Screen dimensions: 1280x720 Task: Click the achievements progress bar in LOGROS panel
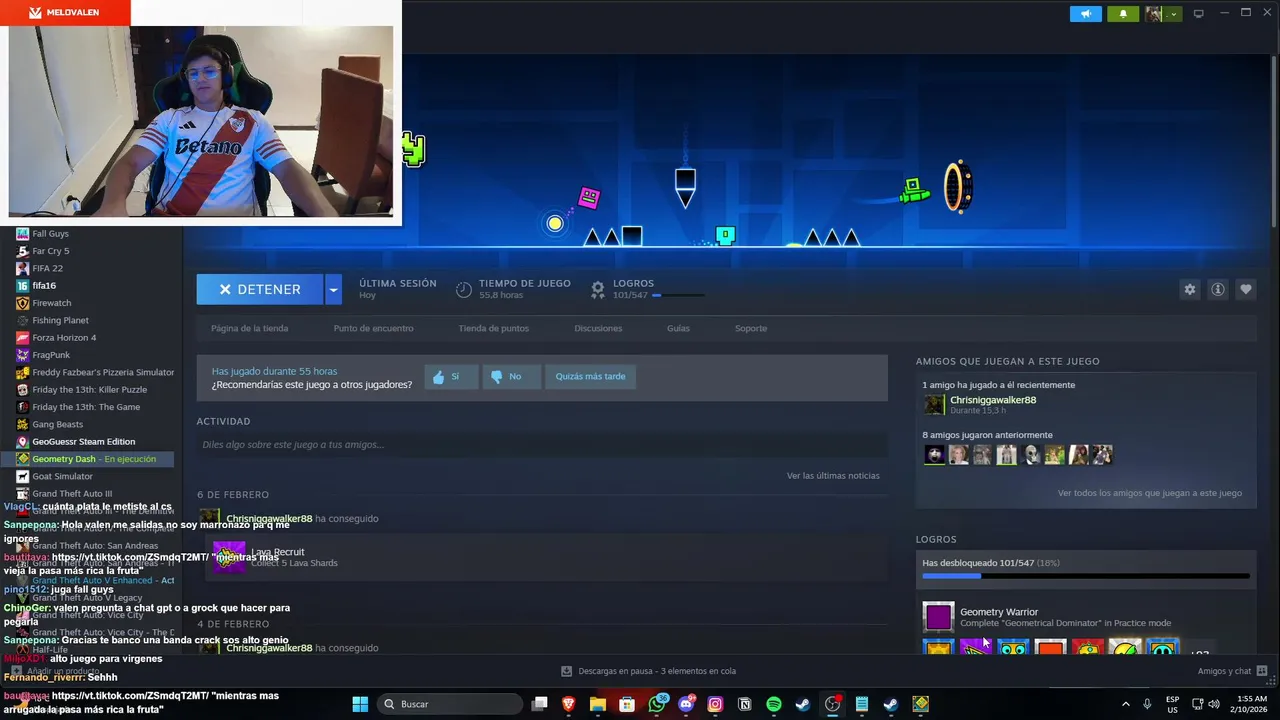pos(1085,576)
